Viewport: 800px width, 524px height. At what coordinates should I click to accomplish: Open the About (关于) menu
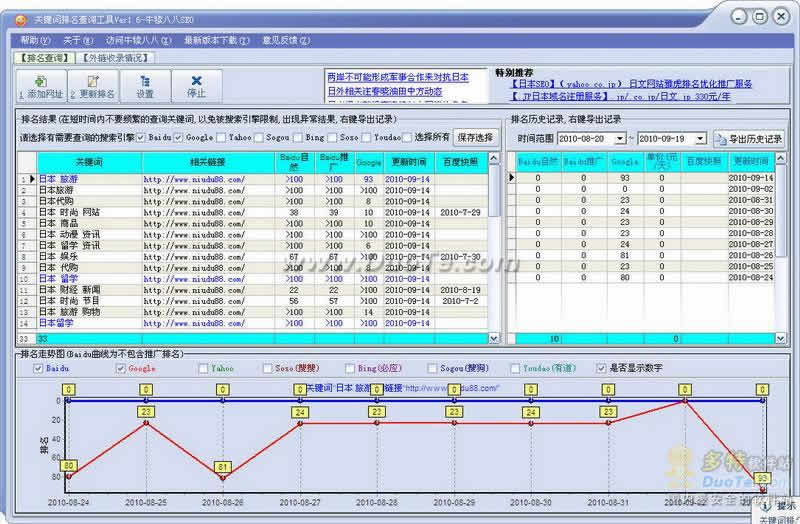pyautogui.click(x=78, y=40)
